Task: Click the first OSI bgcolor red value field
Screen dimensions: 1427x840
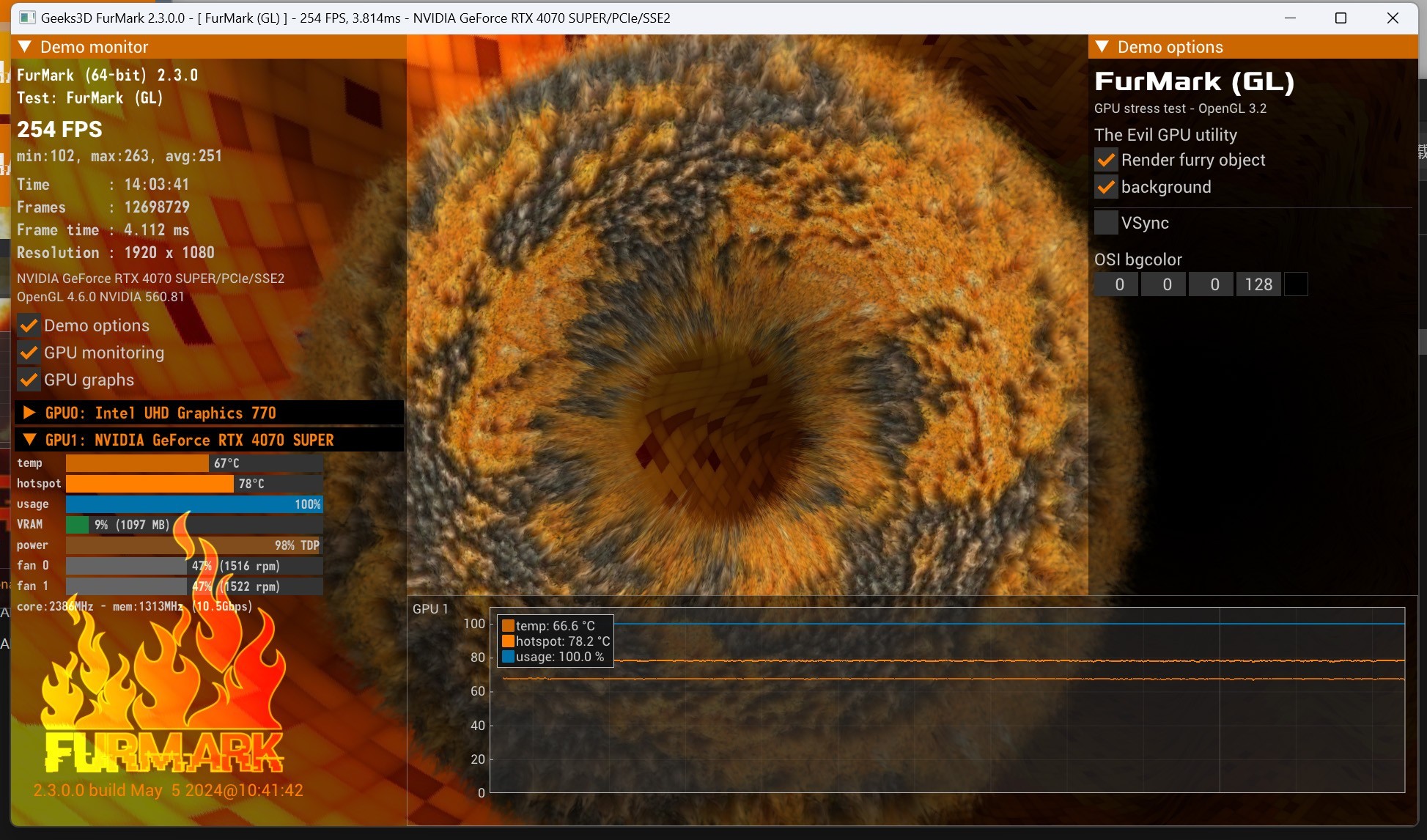Action: (1116, 284)
